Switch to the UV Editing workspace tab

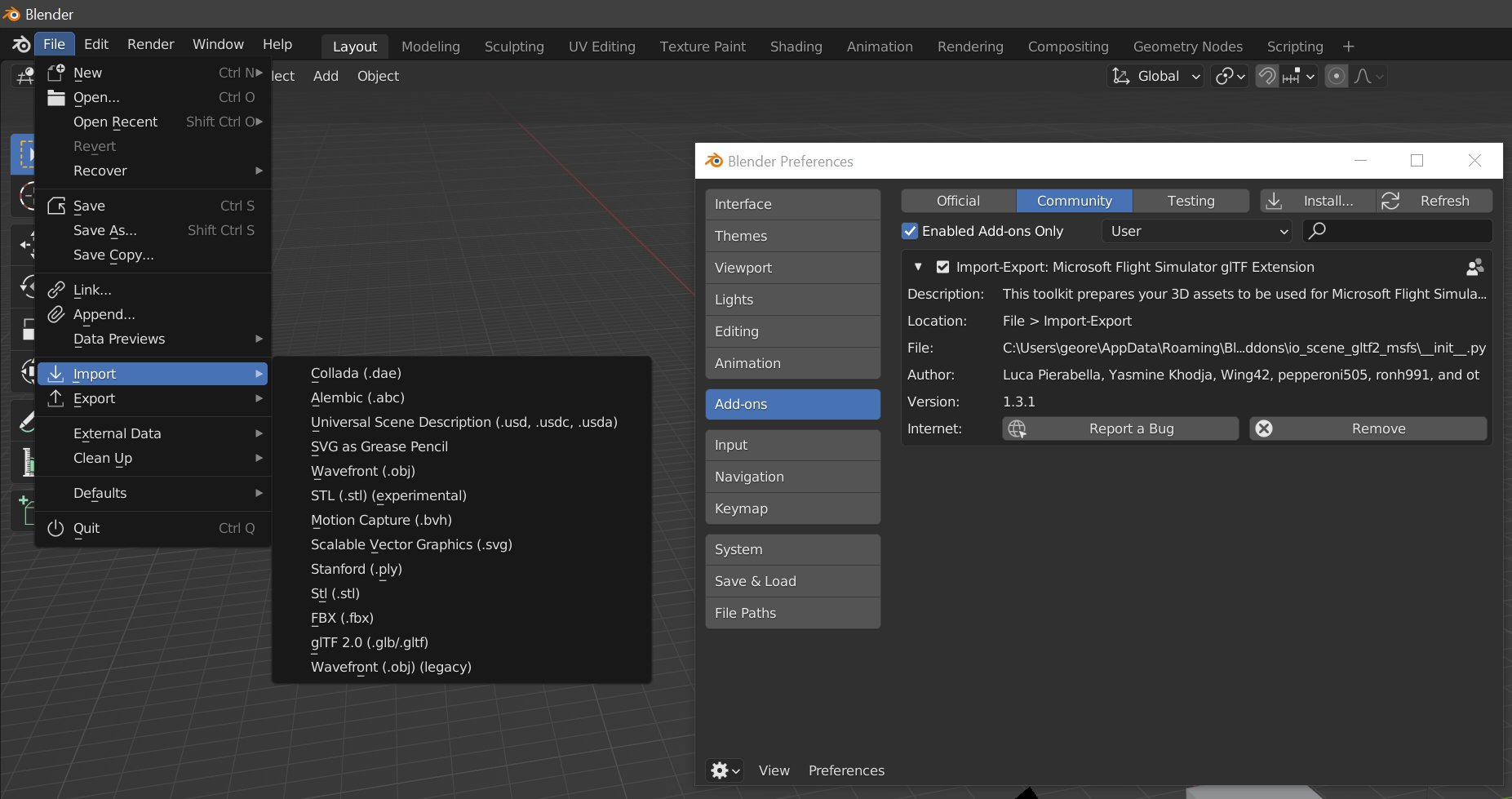[x=602, y=47]
